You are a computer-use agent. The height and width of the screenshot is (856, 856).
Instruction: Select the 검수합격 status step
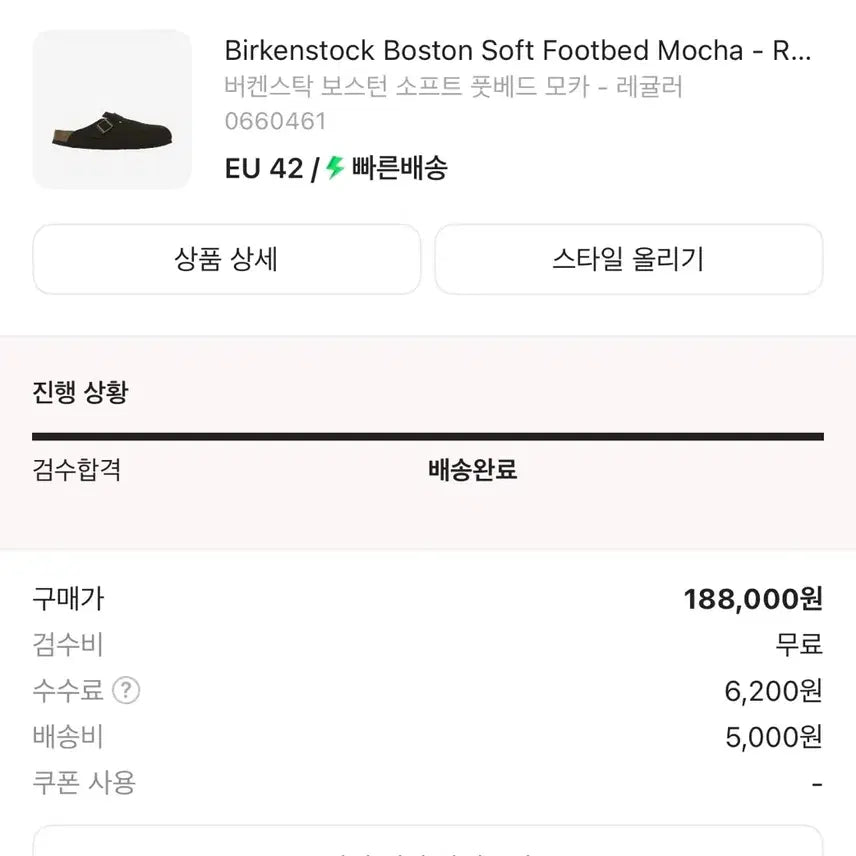77,469
